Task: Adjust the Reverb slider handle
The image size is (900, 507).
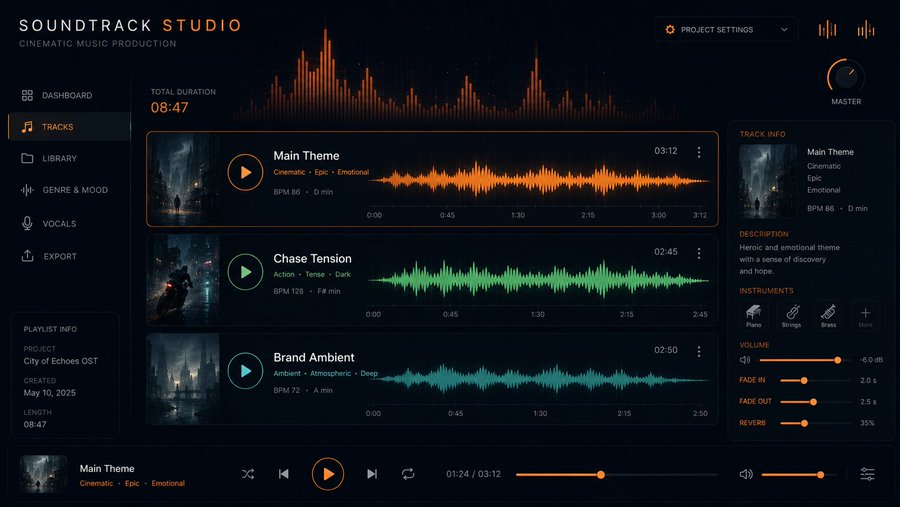Action: pos(804,423)
